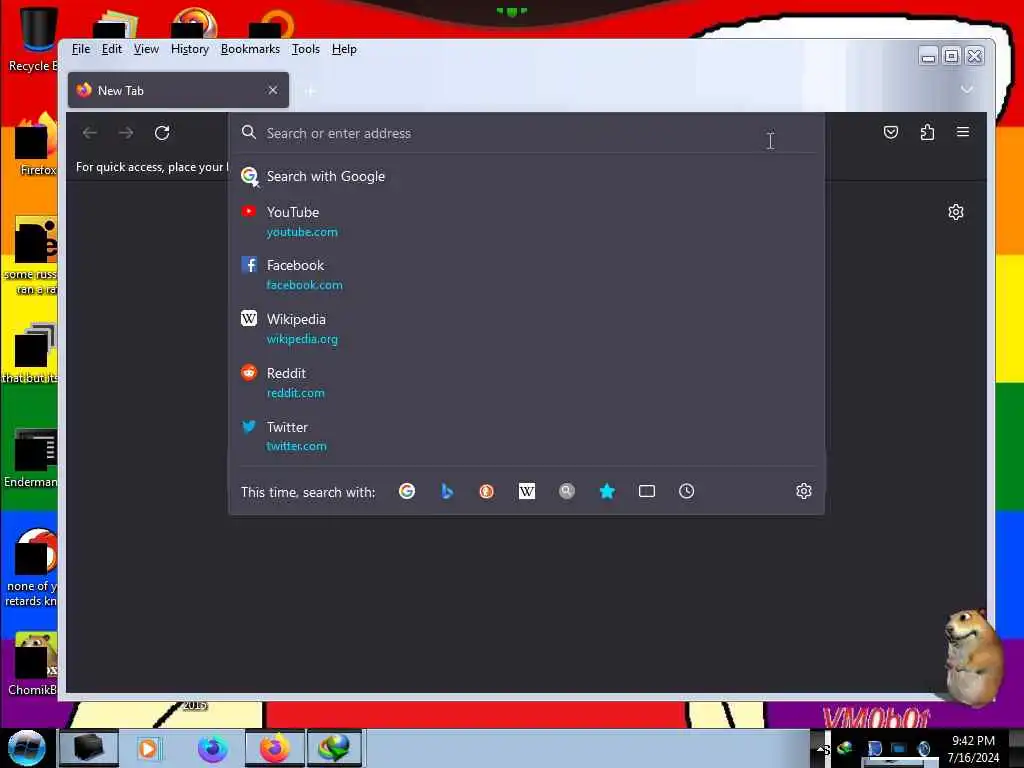
Task: Choose the gray magnifier search engine
Action: point(567,491)
